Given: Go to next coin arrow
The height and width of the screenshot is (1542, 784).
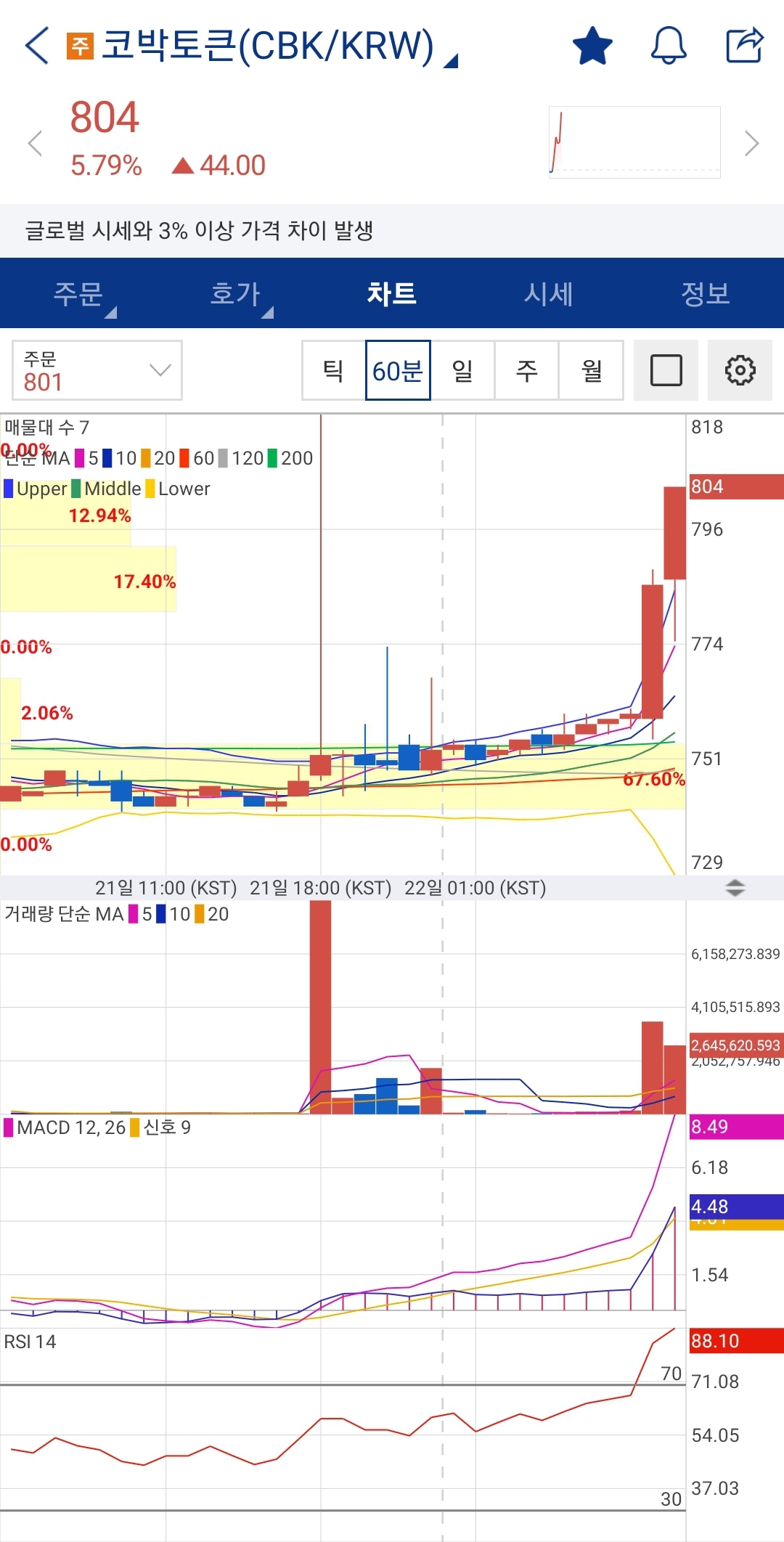Looking at the screenshot, I should tap(751, 143).
